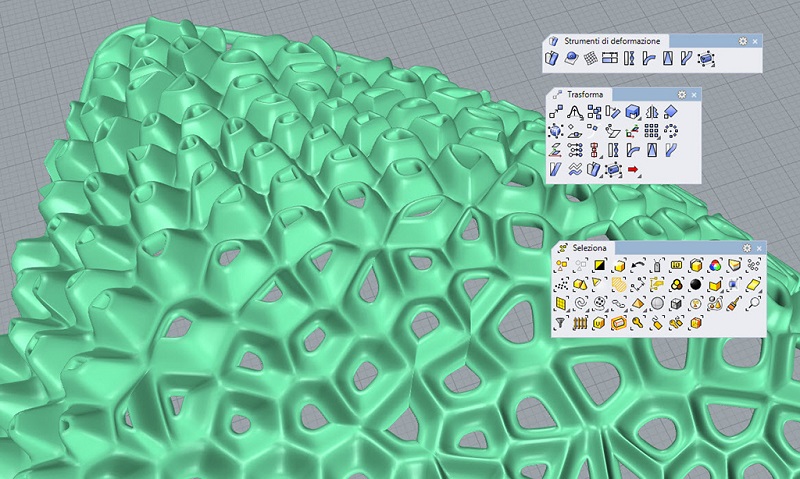Click the green mesh model in viewport
The image size is (800, 479).
click(x=300, y=300)
